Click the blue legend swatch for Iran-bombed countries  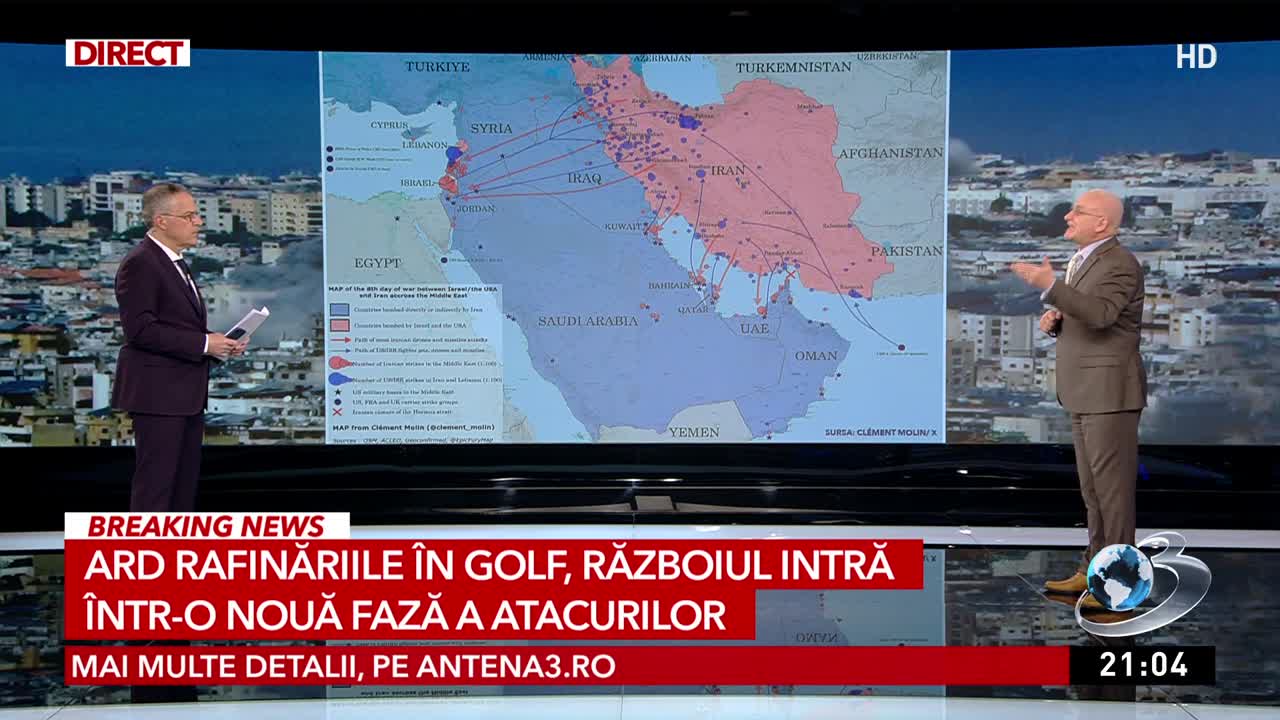coord(340,310)
